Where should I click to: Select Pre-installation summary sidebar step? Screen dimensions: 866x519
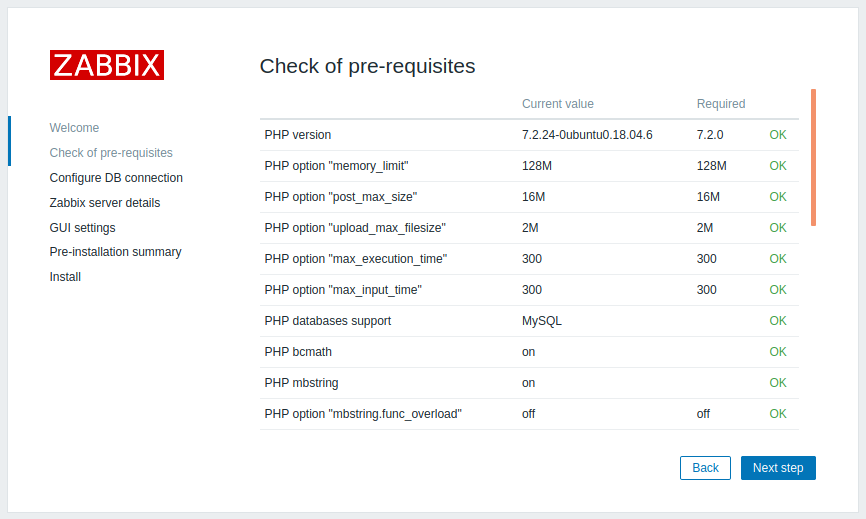click(115, 252)
